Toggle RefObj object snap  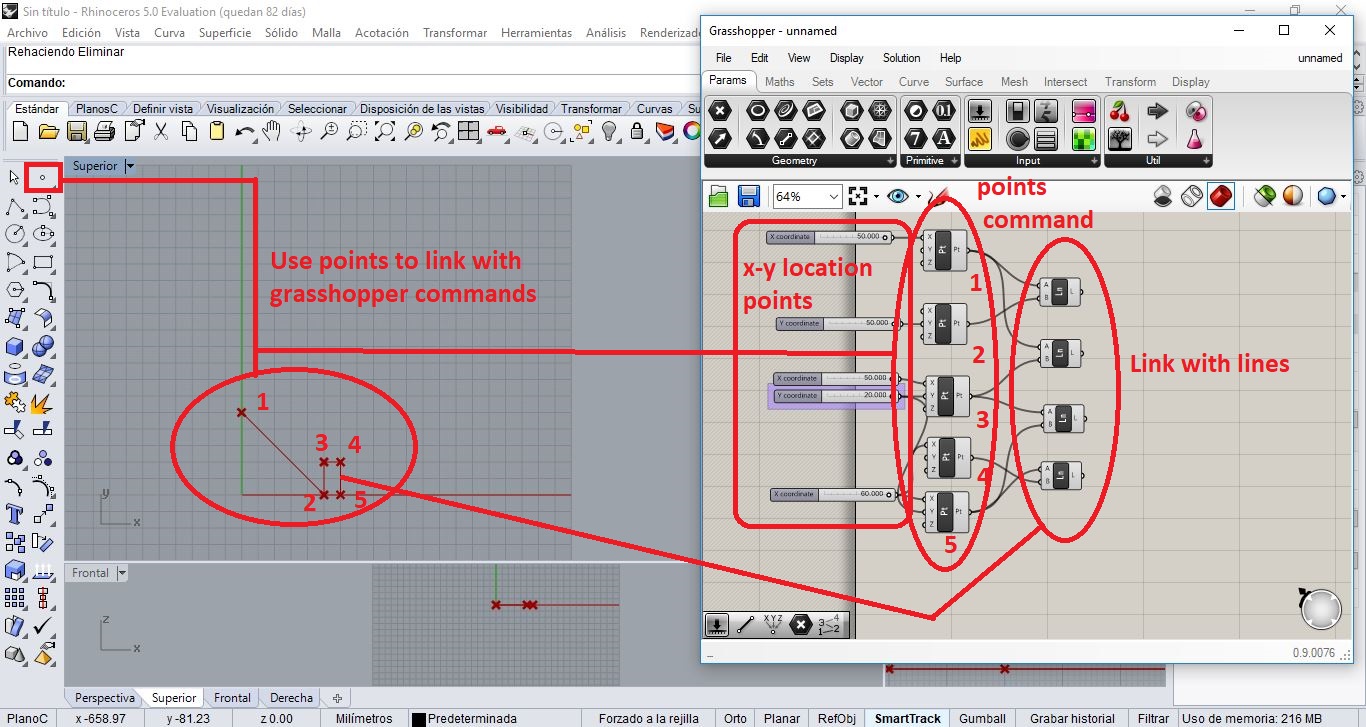pos(836,718)
